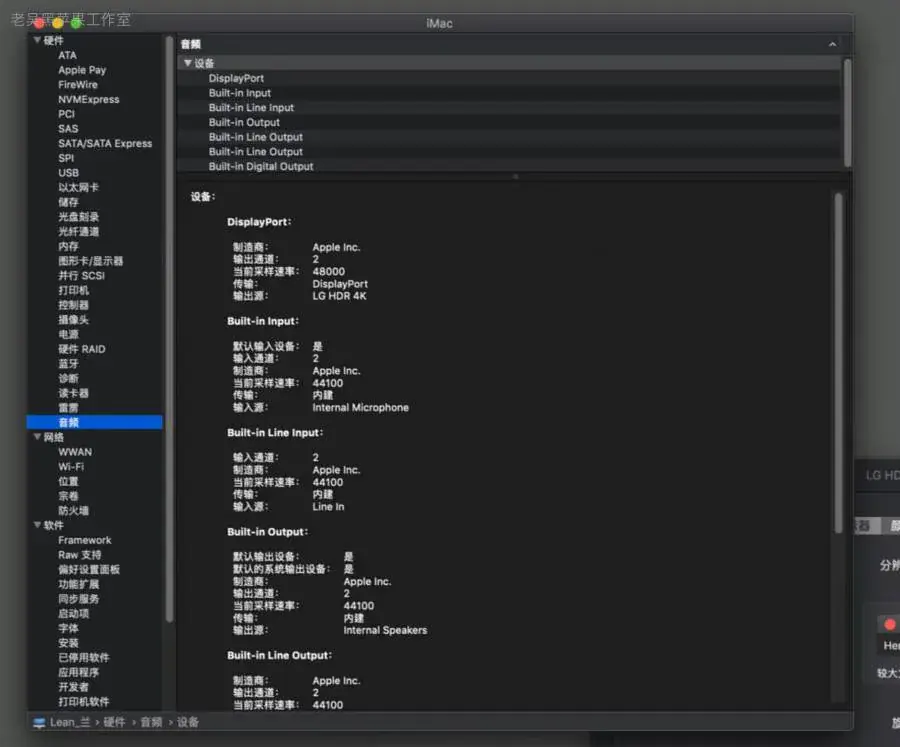Open the Raw 支持 entry
This screenshot has width=900, height=747.
point(79,555)
